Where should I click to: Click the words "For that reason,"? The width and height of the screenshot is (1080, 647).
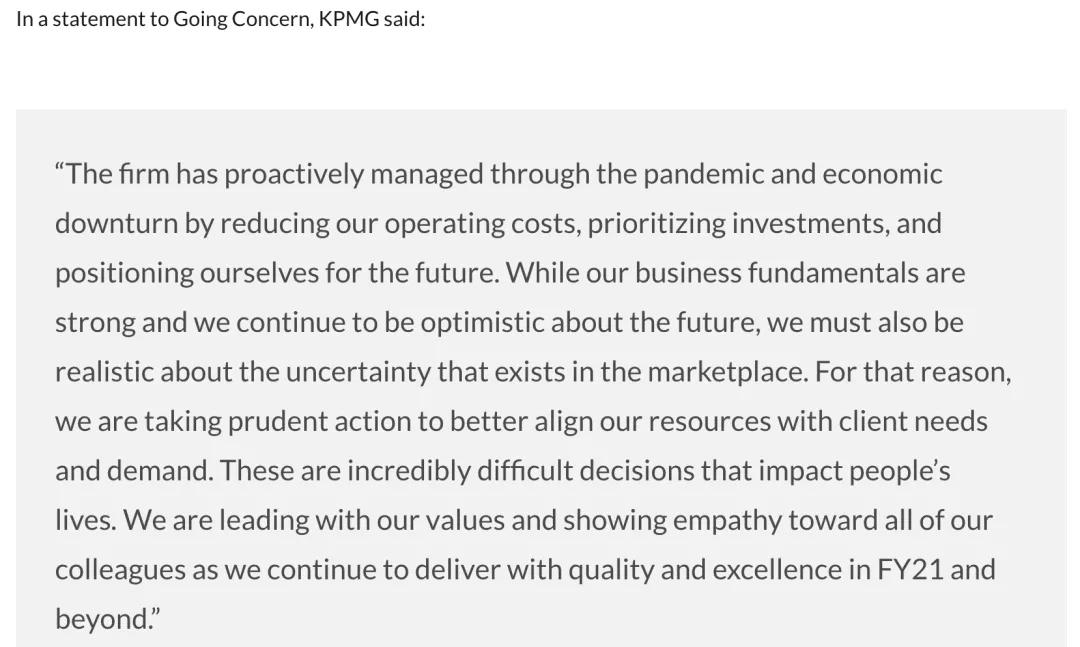point(913,373)
